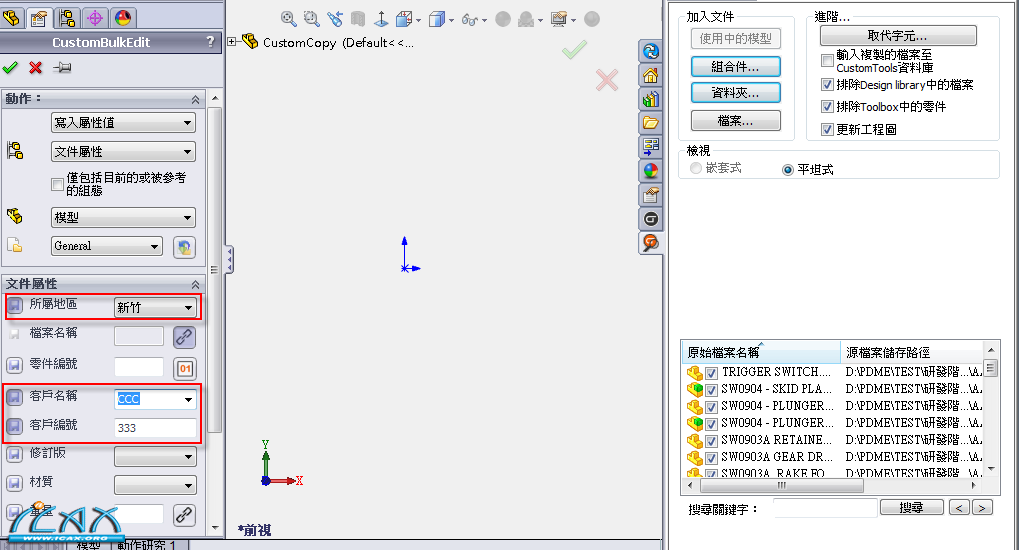Click the 檔案... button
This screenshot has height=550, width=1019.
point(736,120)
